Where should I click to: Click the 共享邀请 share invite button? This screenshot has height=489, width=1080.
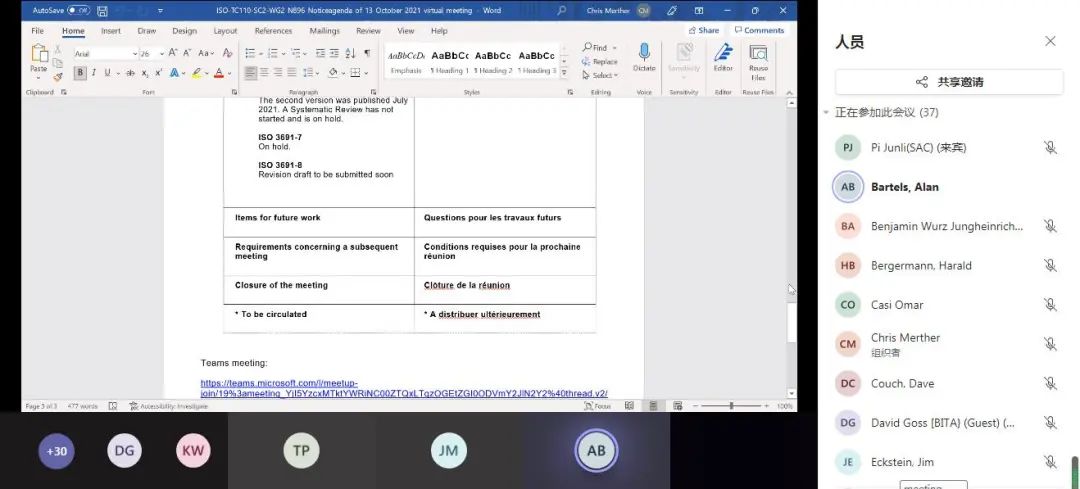[949, 82]
